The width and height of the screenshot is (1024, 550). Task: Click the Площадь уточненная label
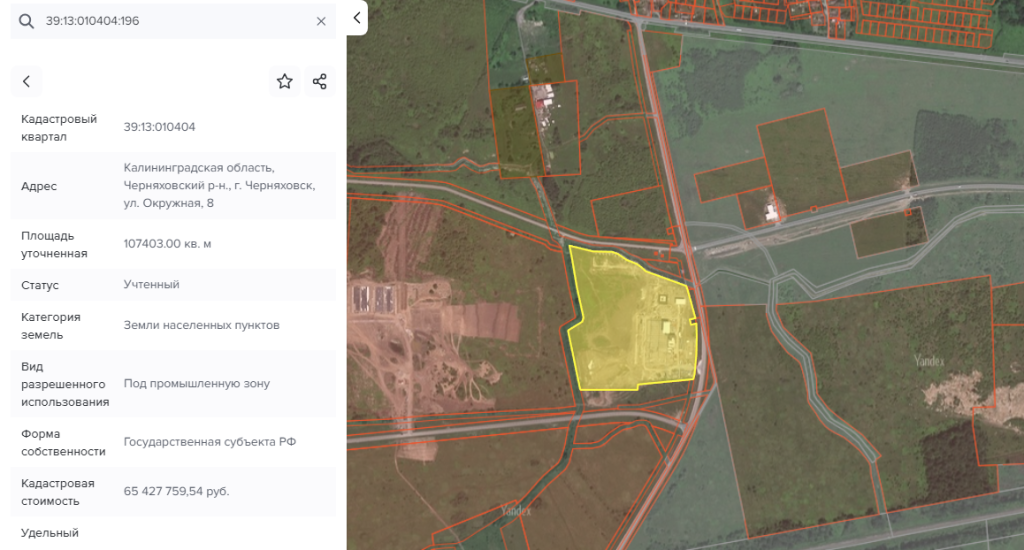pyautogui.click(x=54, y=244)
